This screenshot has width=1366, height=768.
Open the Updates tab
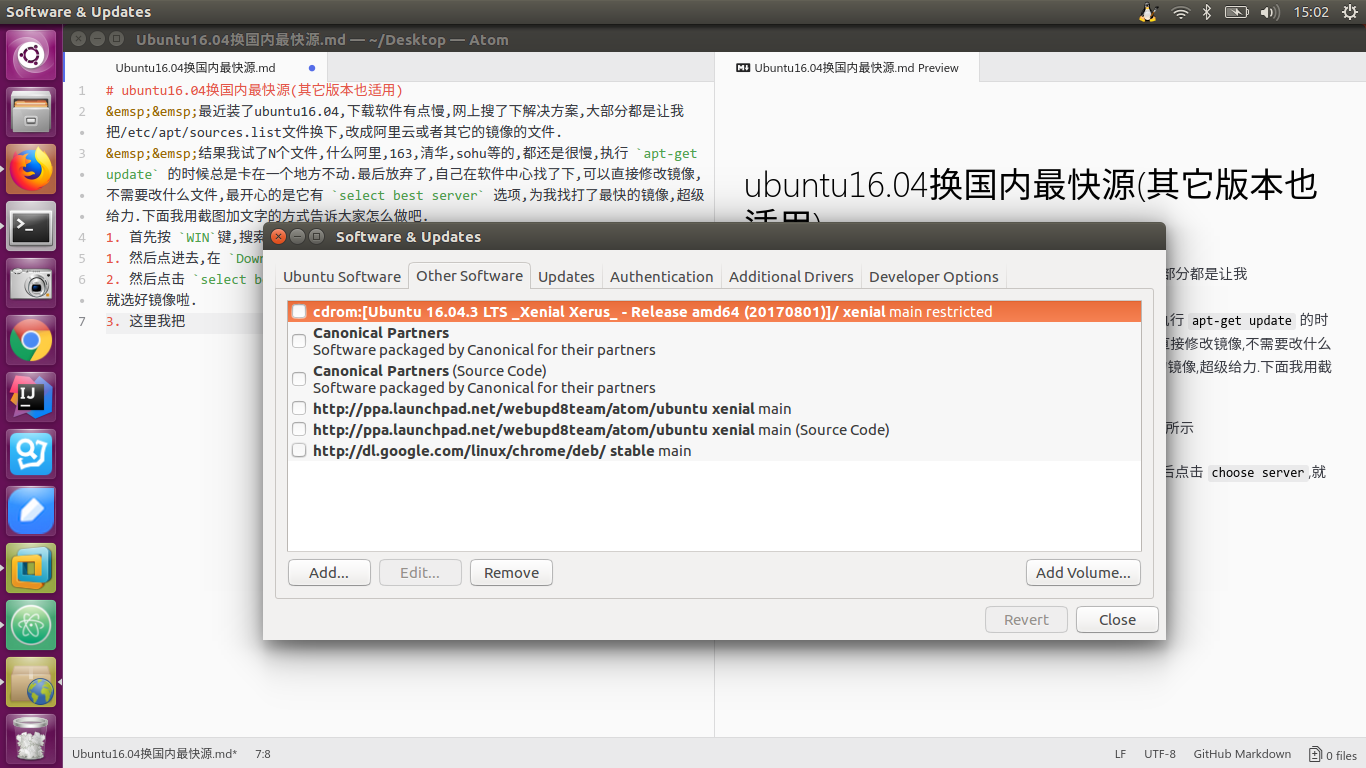coord(566,277)
